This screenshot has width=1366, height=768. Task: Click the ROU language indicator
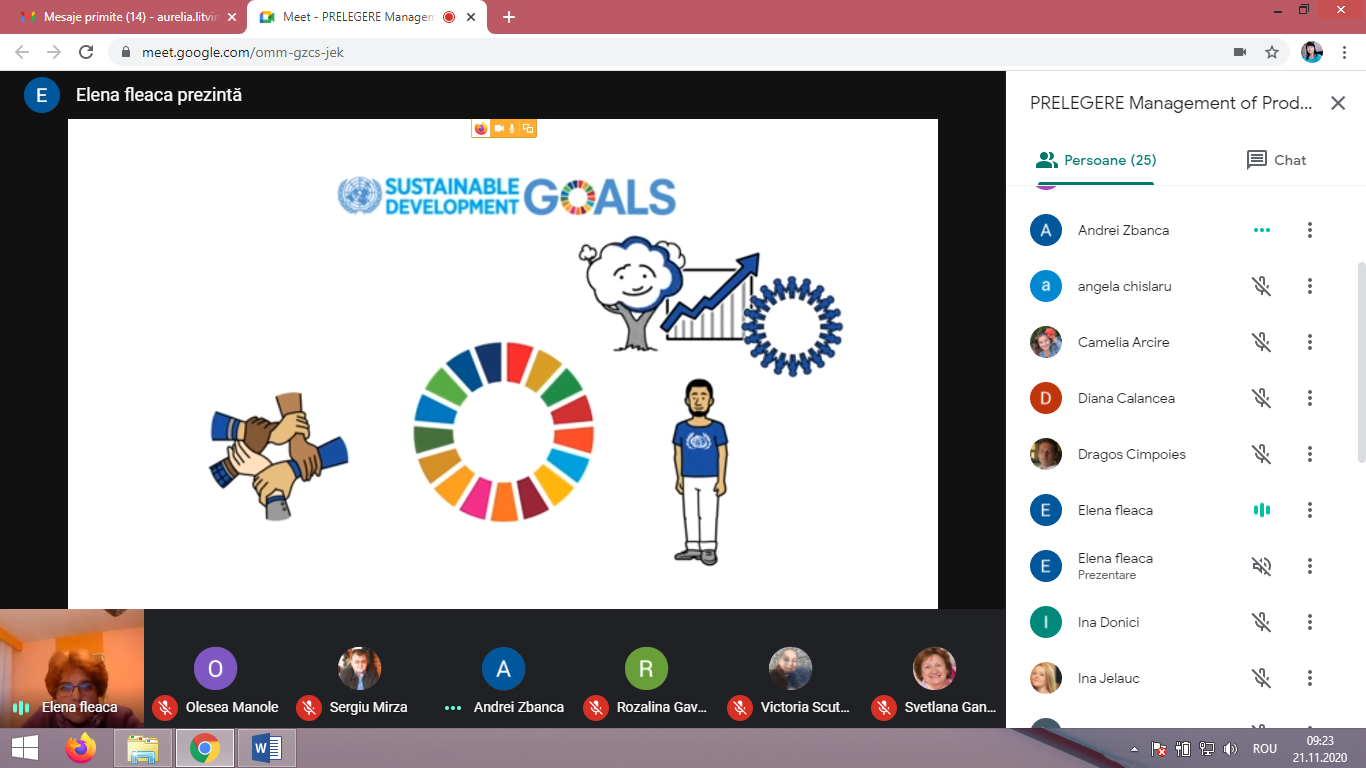1265,748
